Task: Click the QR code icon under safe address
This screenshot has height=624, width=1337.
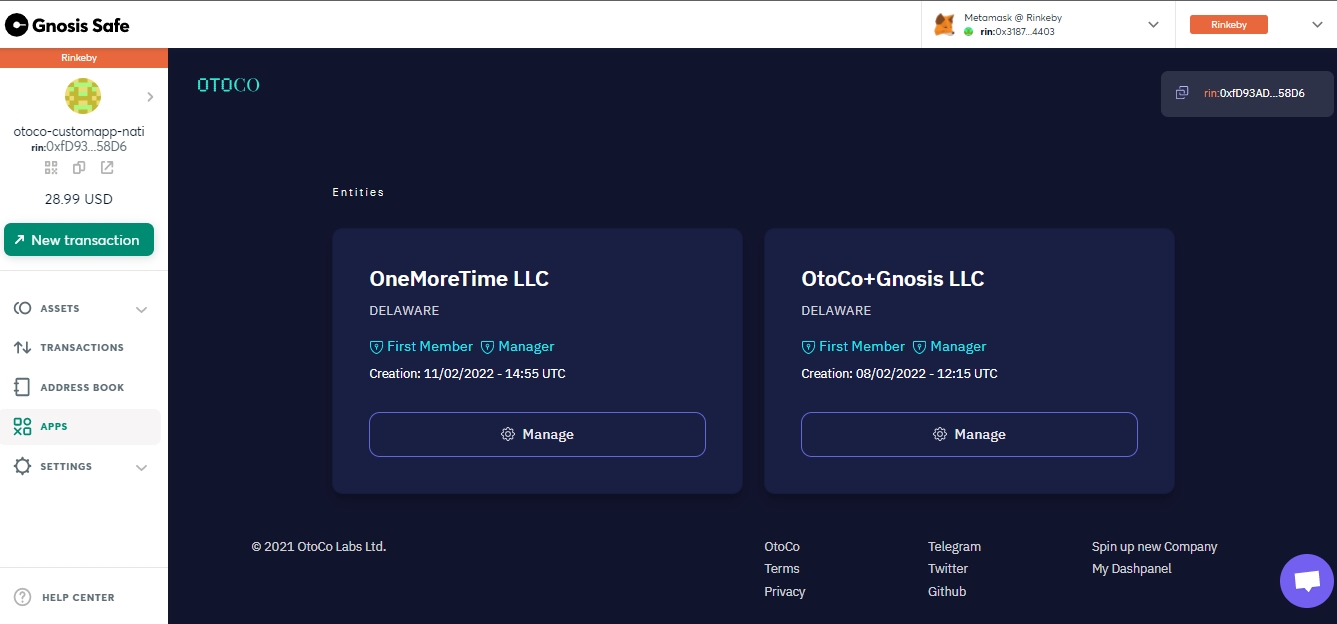Action: (x=51, y=168)
